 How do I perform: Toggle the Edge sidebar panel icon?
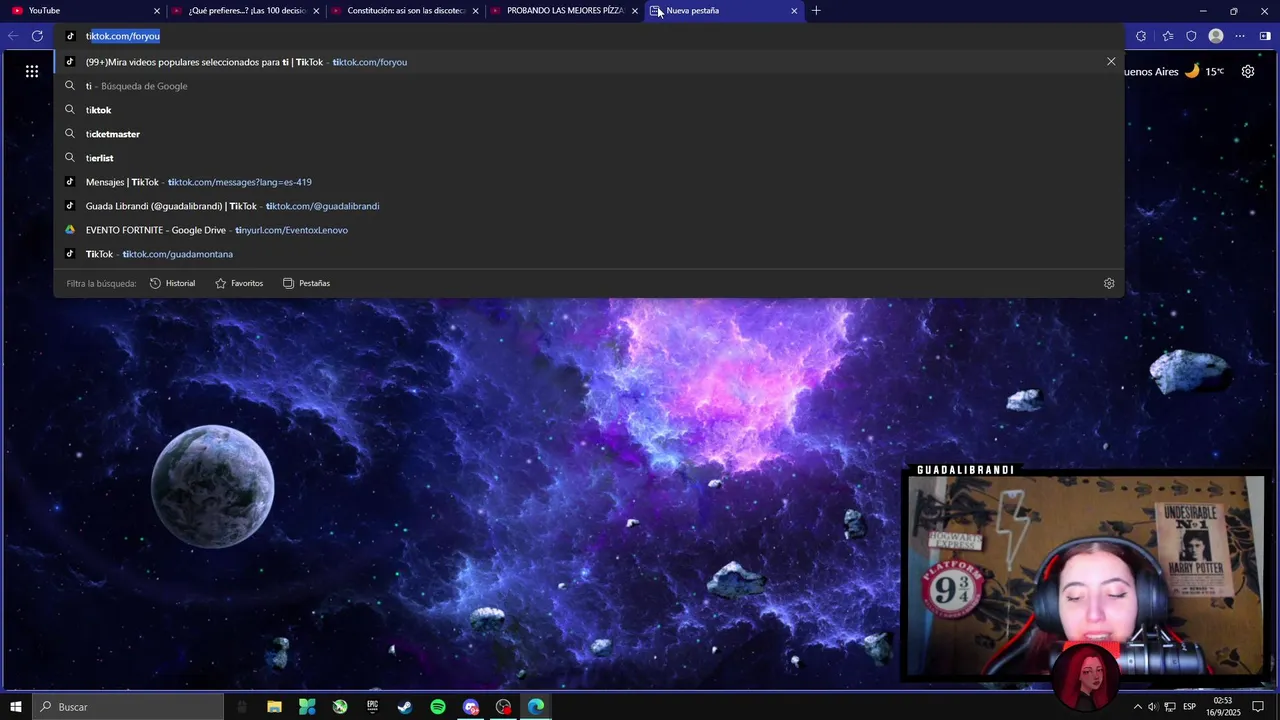(1265, 36)
